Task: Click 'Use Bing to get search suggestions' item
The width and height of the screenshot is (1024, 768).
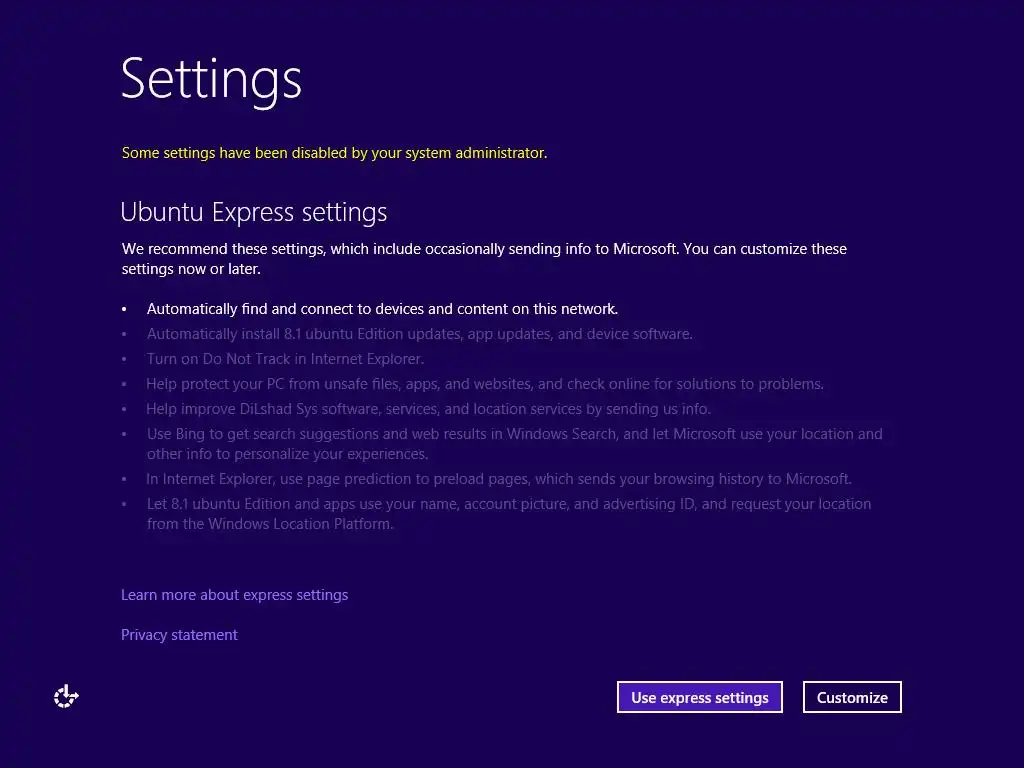Action: point(515,443)
